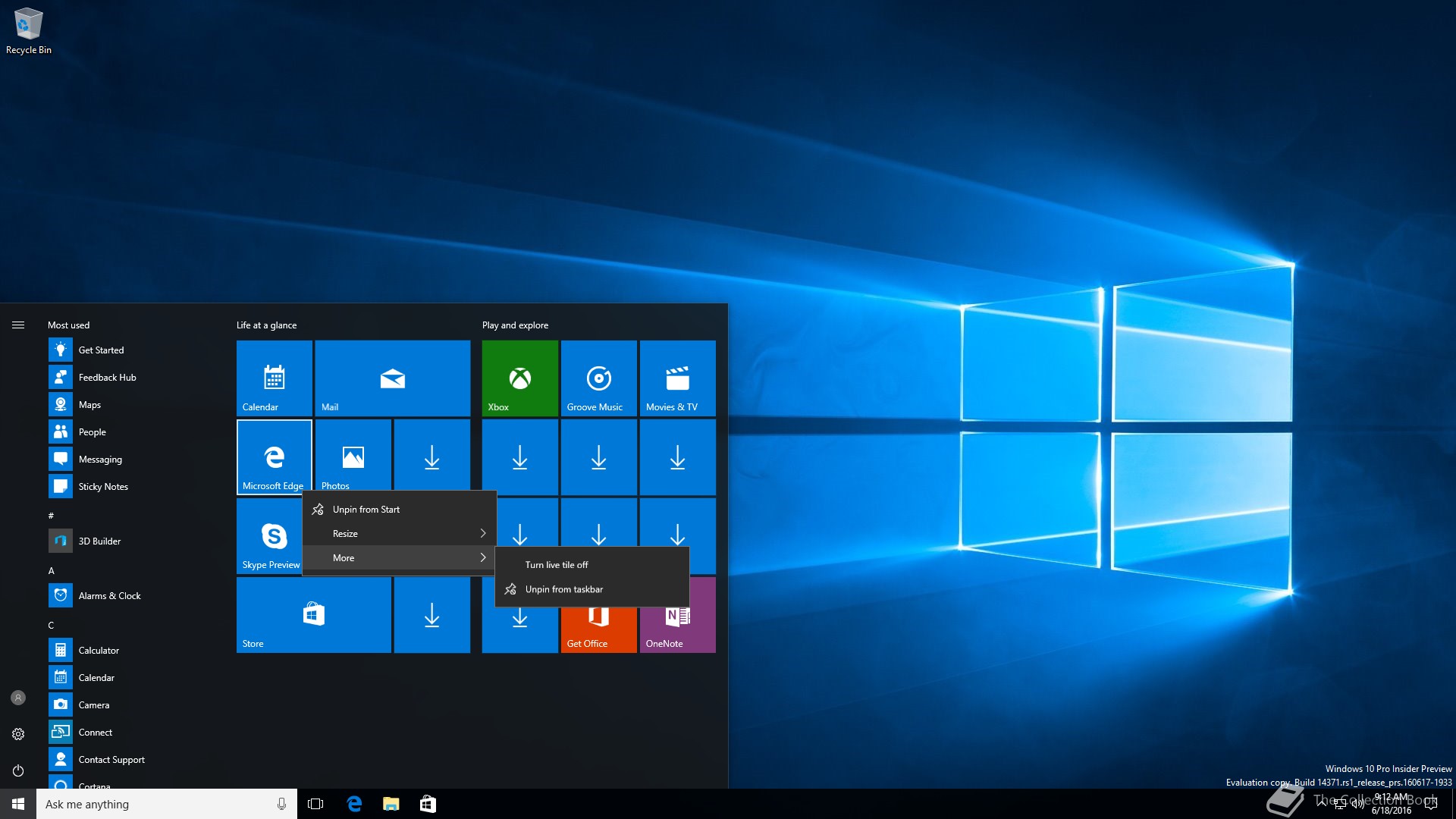Open the Movies & TV tile
The image size is (1456, 819).
[x=677, y=378]
